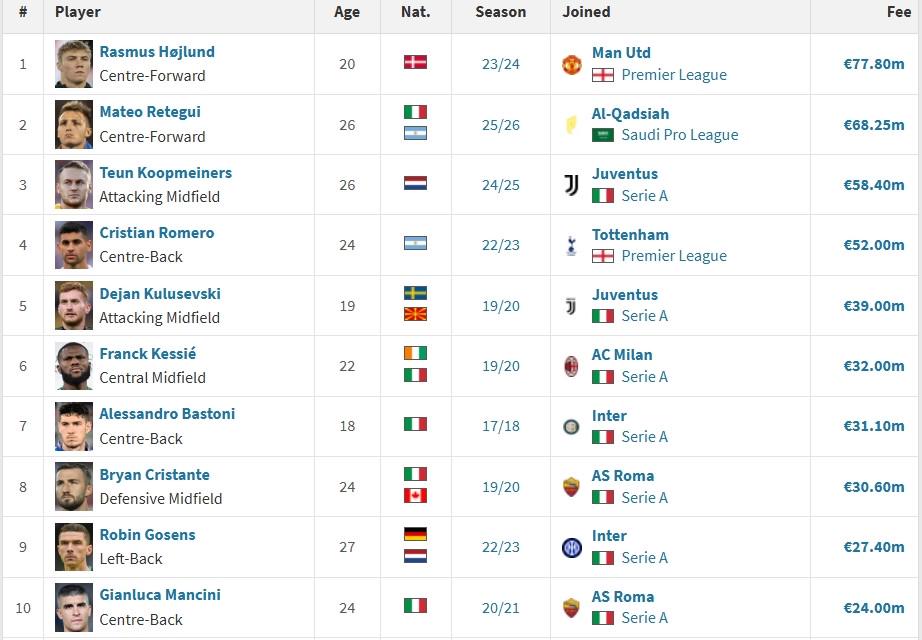This screenshot has width=922, height=640.
Task: Open Rasmus Højlund's player profile photo
Action: tap(74, 64)
